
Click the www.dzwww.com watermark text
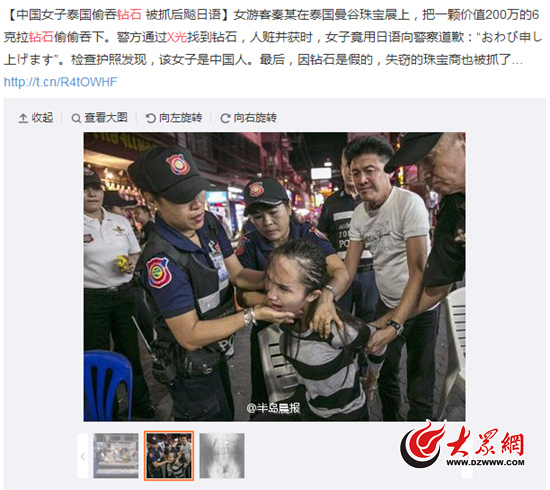[485, 462]
